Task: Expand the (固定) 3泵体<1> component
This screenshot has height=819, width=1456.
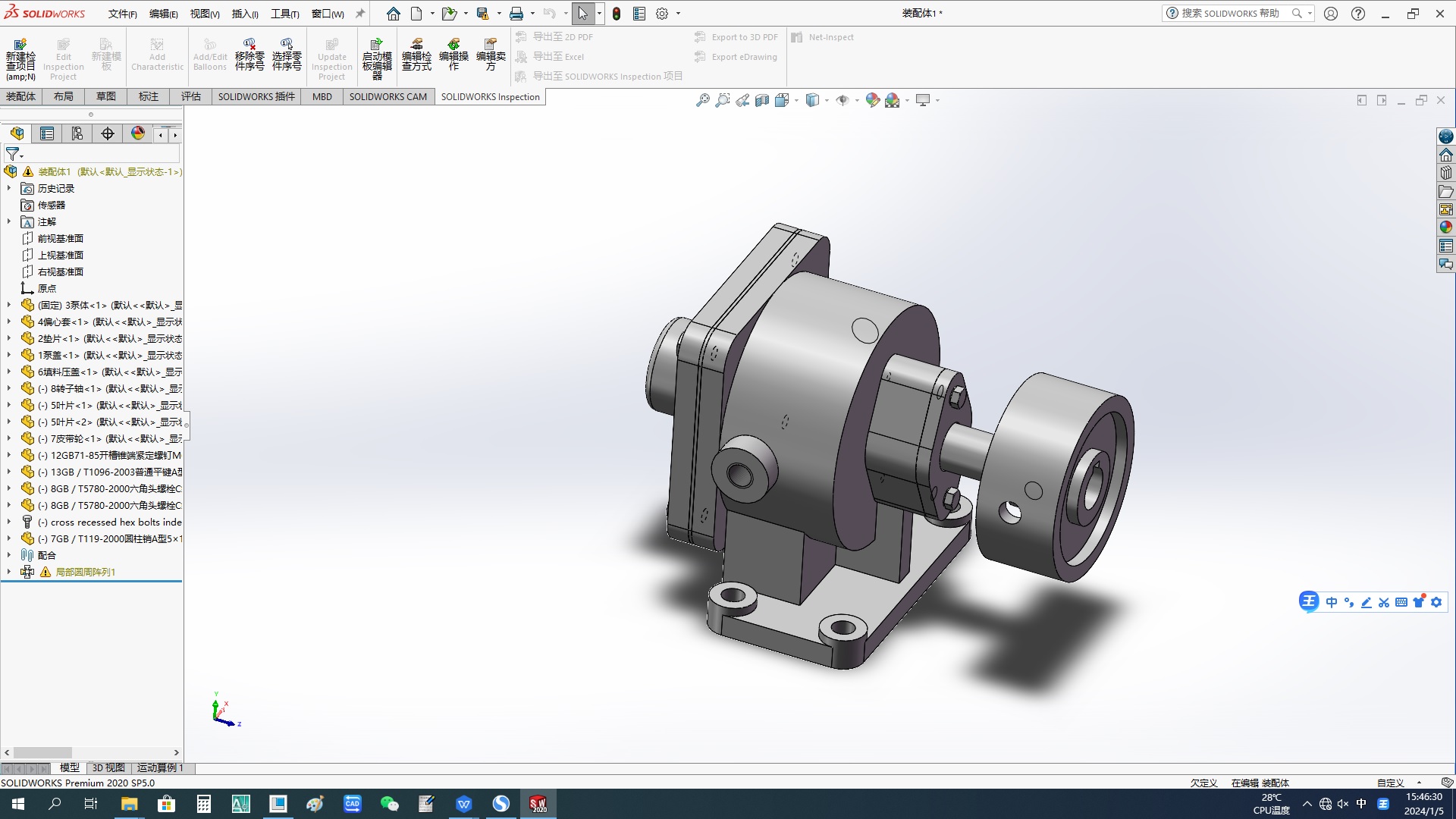Action: 9,305
